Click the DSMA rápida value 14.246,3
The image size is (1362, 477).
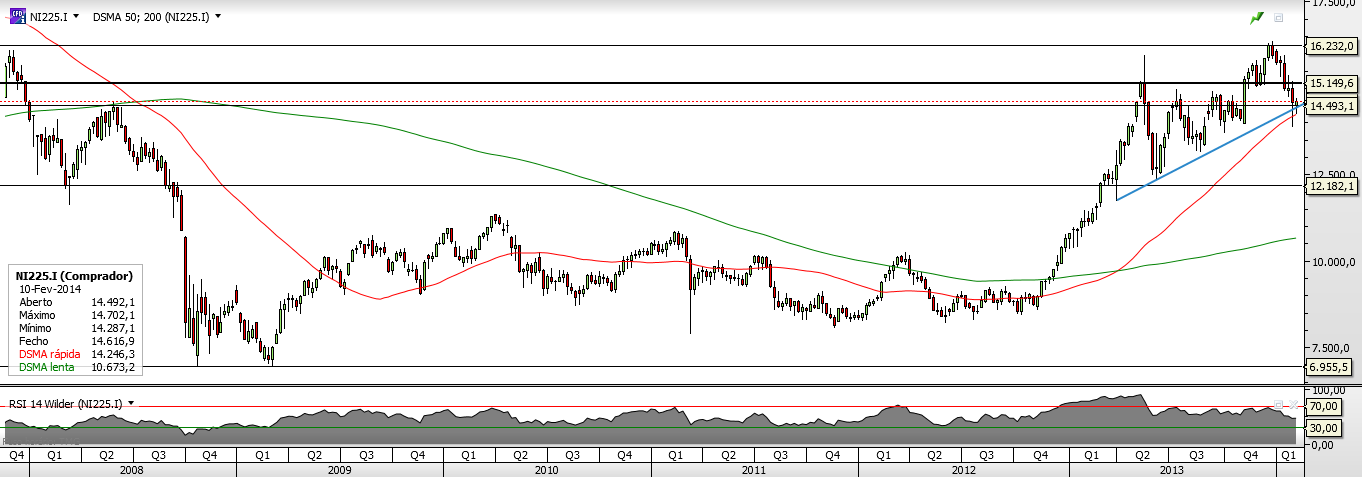click(112, 354)
